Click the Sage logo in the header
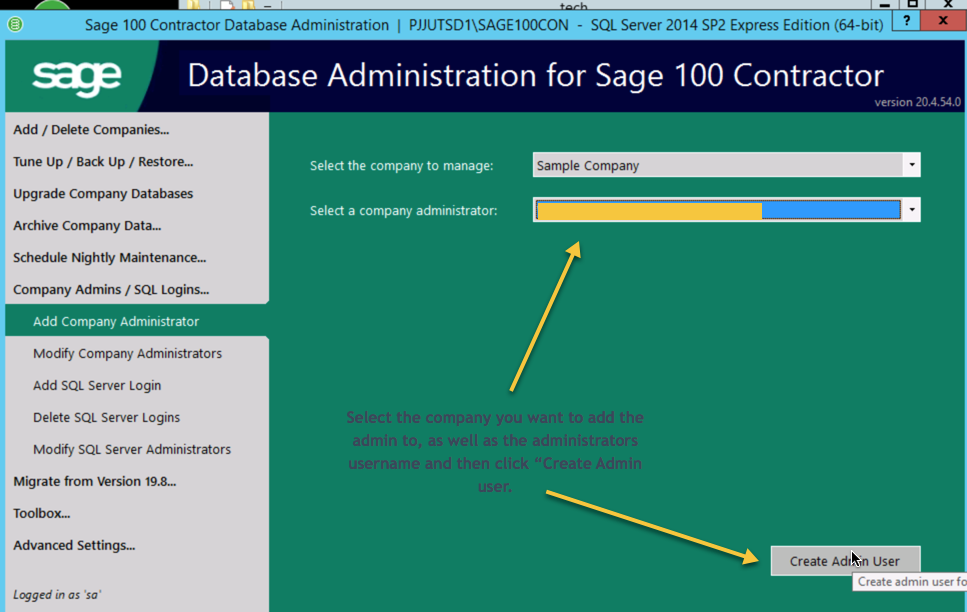 click(x=76, y=78)
